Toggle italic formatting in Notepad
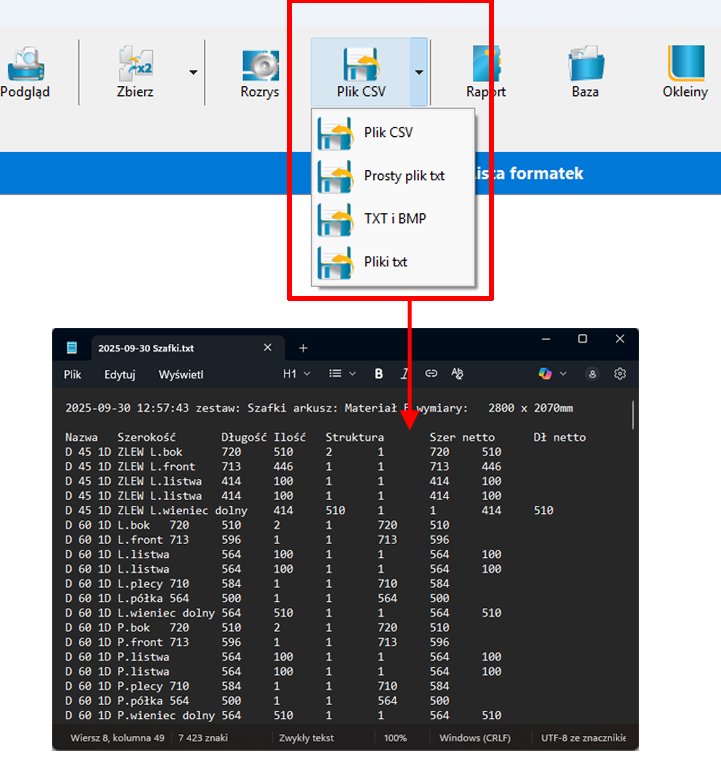The height and width of the screenshot is (776, 721). 405,374
